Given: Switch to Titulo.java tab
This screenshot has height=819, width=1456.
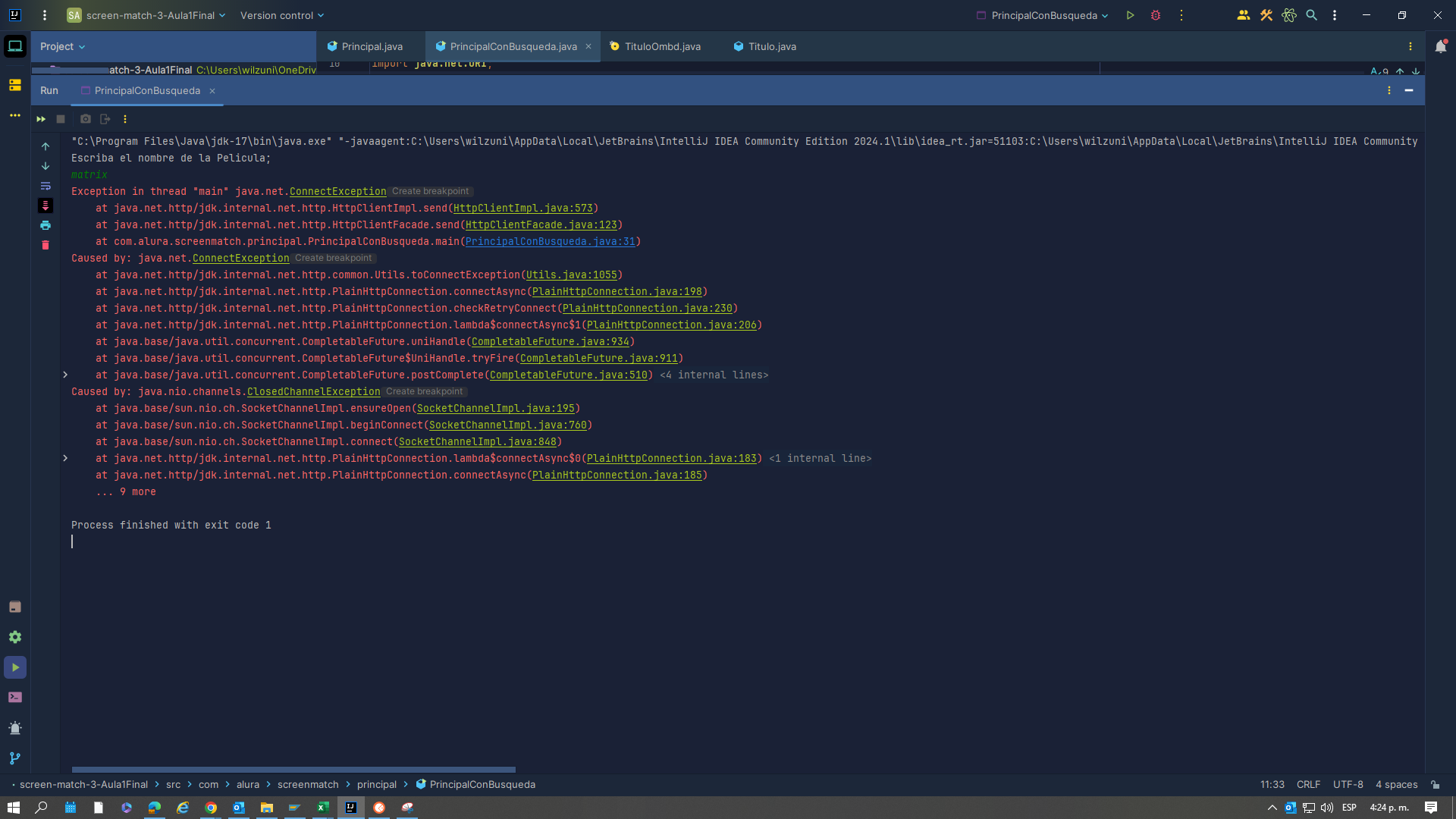Looking at the screenshot, I should (x=765, y=46).
